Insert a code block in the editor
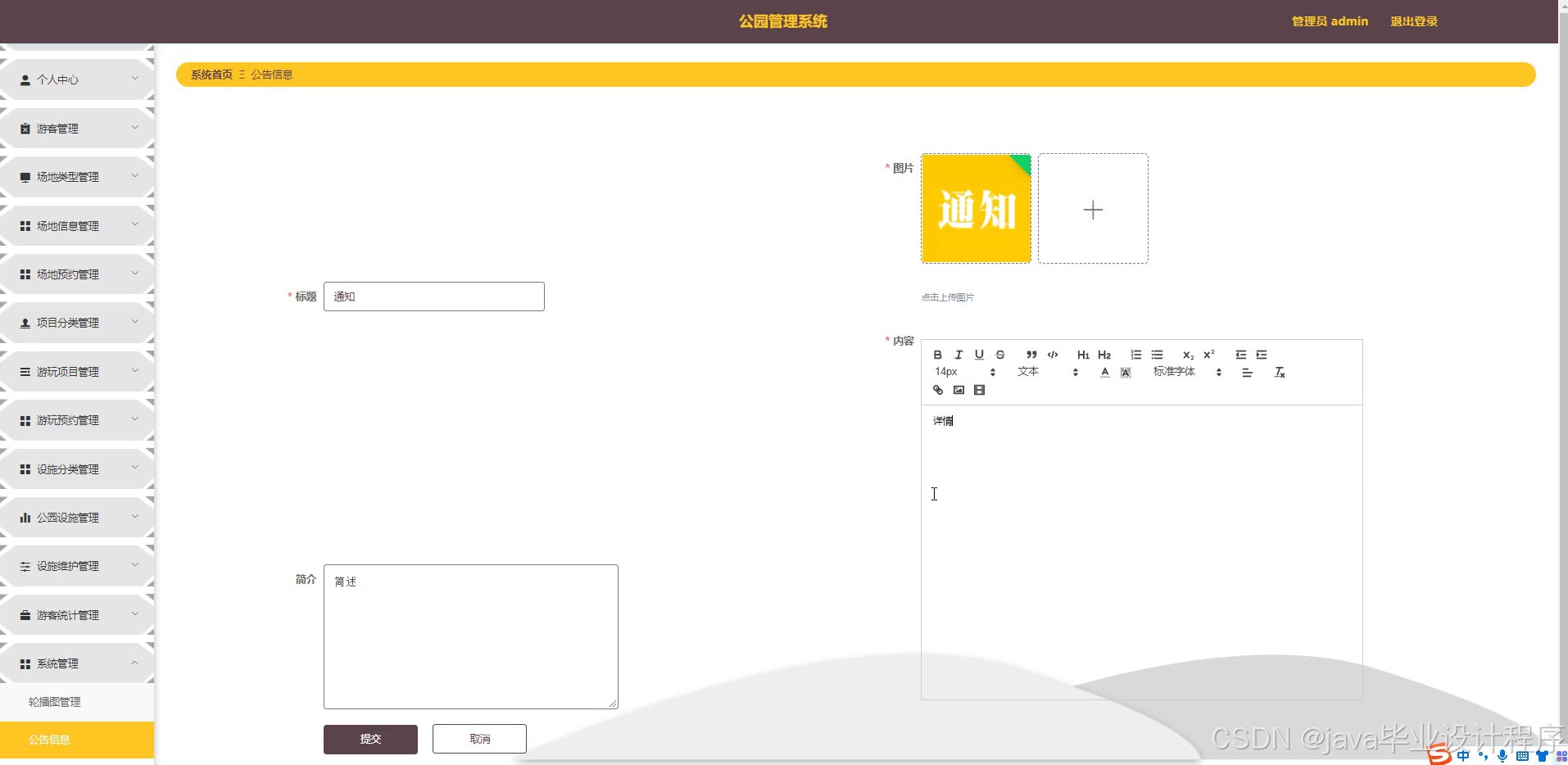The width and height of the screenshot is (1568, 765). (x=1053, y=355)
